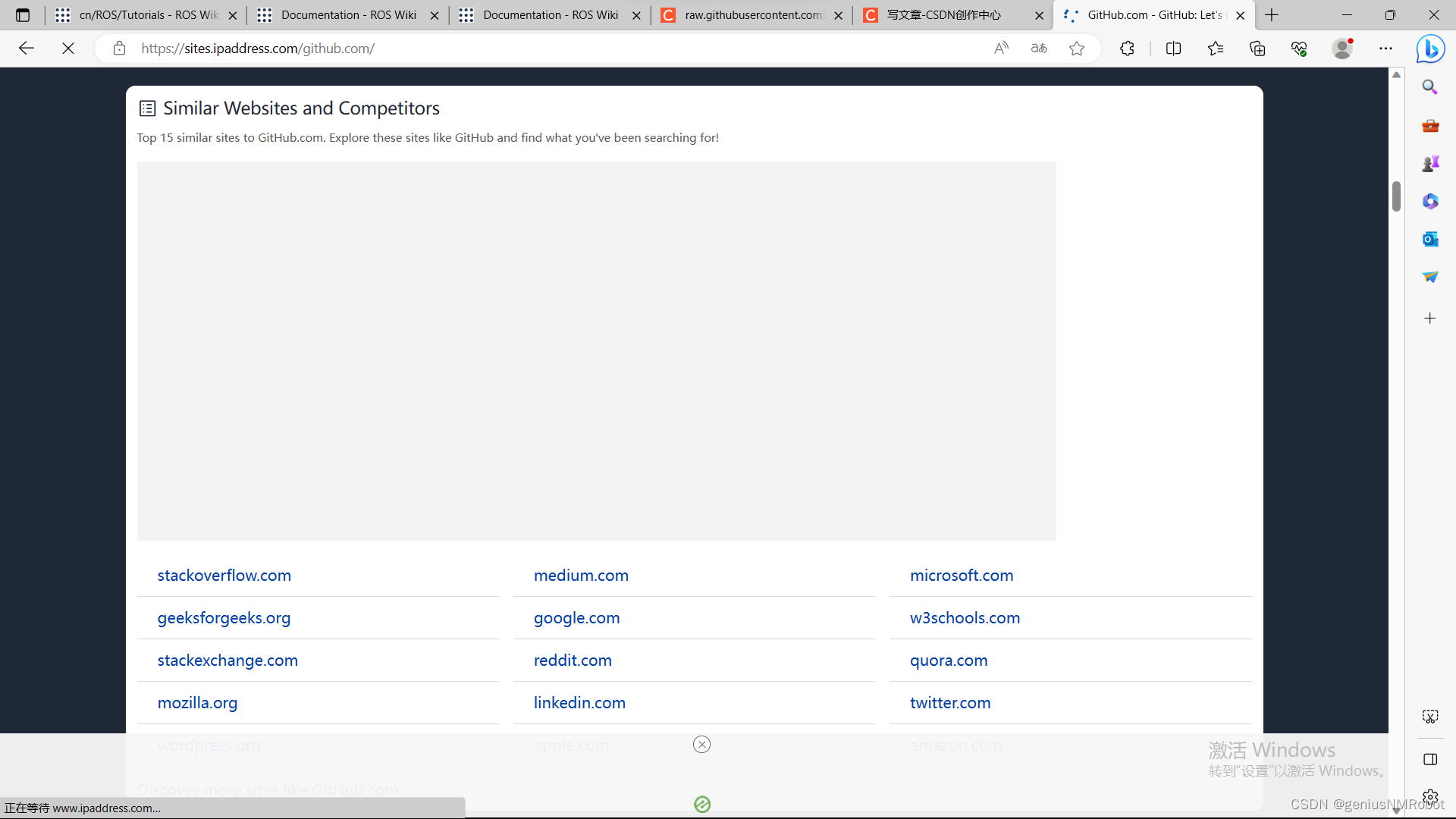The image size is (1456, 819).
Task: Click the Translate page icon
Action: click(1039, 49)
